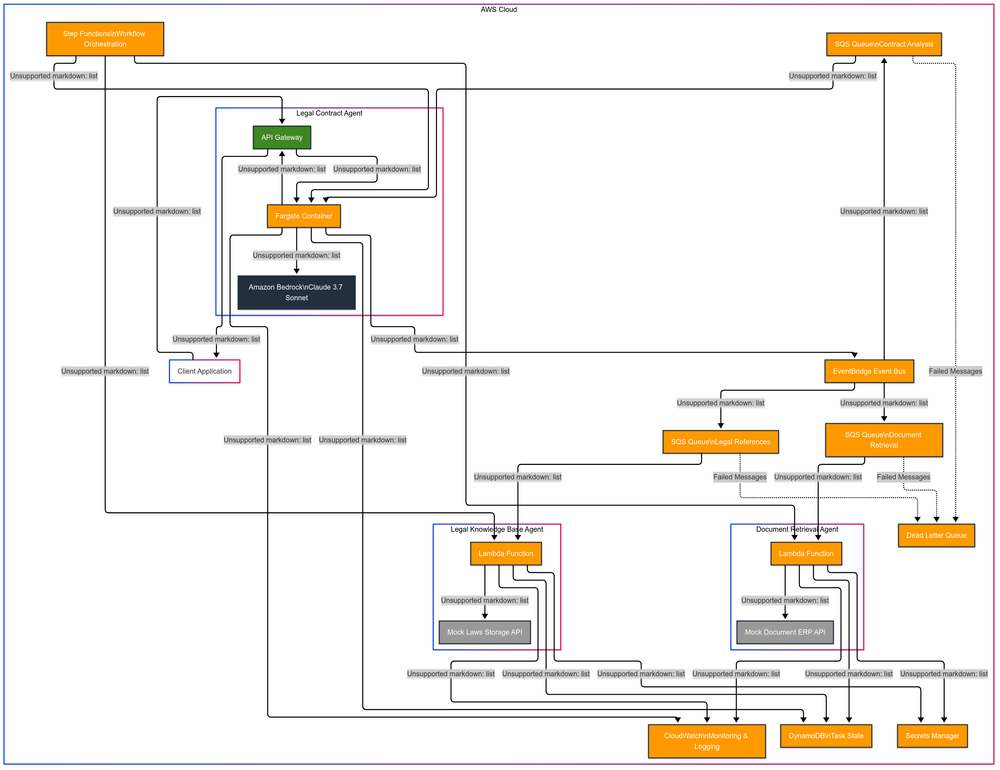1000x770 pixels.
Task: Click the SQS Queue Document Retrieval node
Action: click(882, 440)
